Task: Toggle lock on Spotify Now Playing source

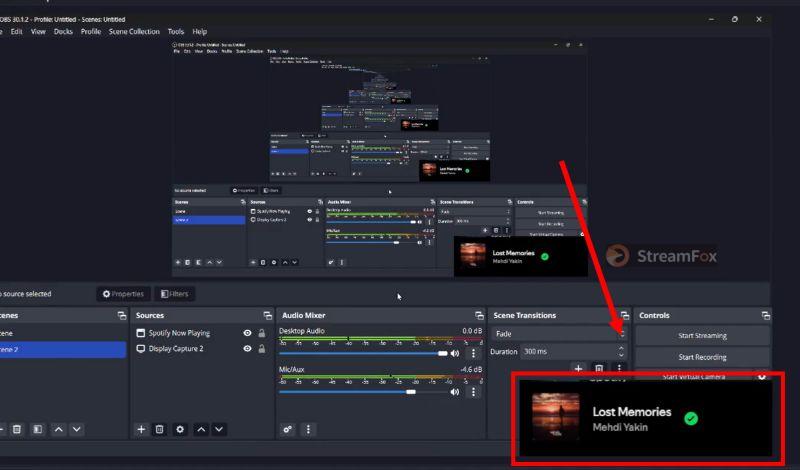Action: (262, 333)
